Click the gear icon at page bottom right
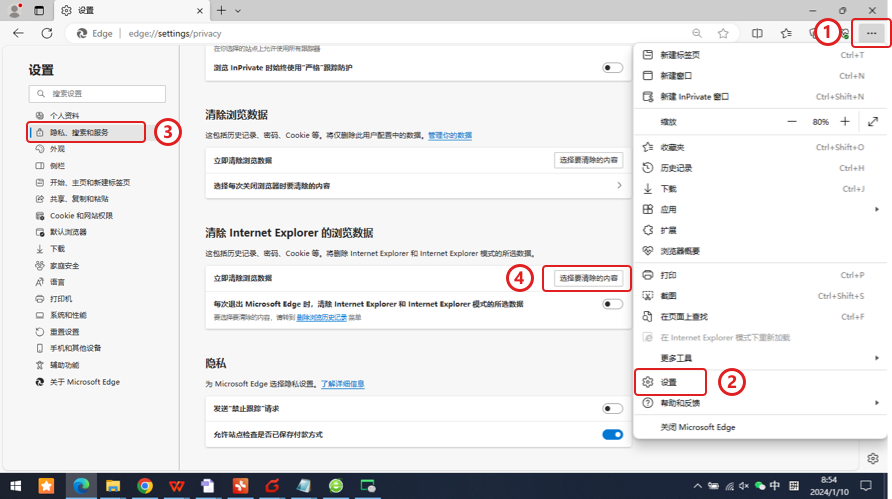This screenshot has height=499, width=892. coord(873,458)
